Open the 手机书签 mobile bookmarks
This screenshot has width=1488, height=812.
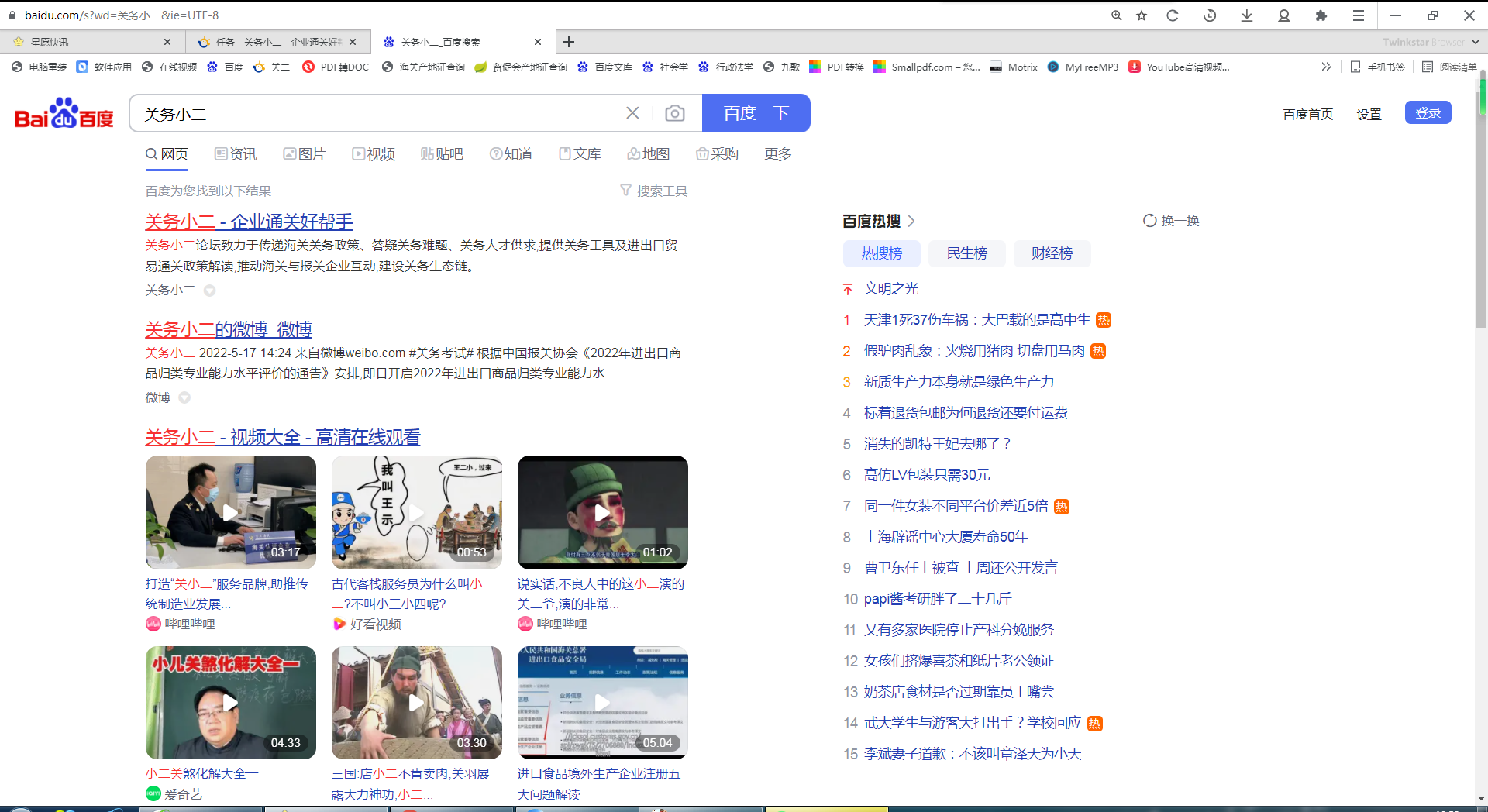pos(1378,67)
